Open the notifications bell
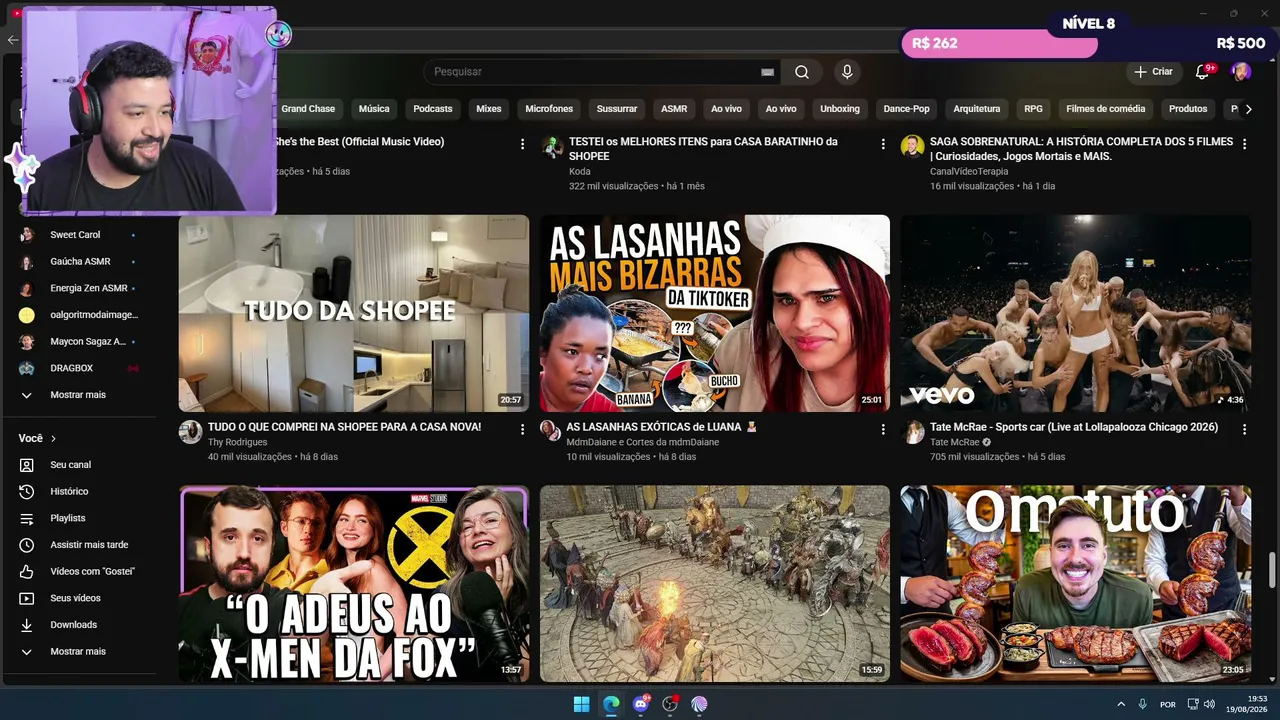1280x720 pixels. [1203, 72]
